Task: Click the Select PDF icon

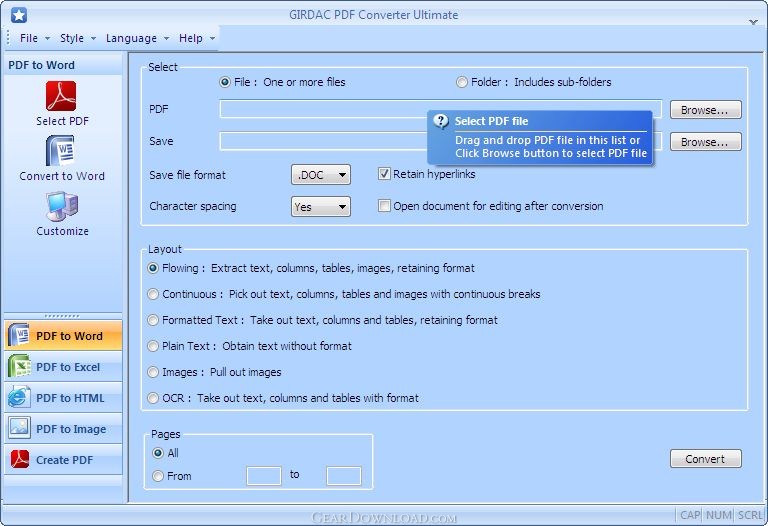Action: [x=61, y=96]
